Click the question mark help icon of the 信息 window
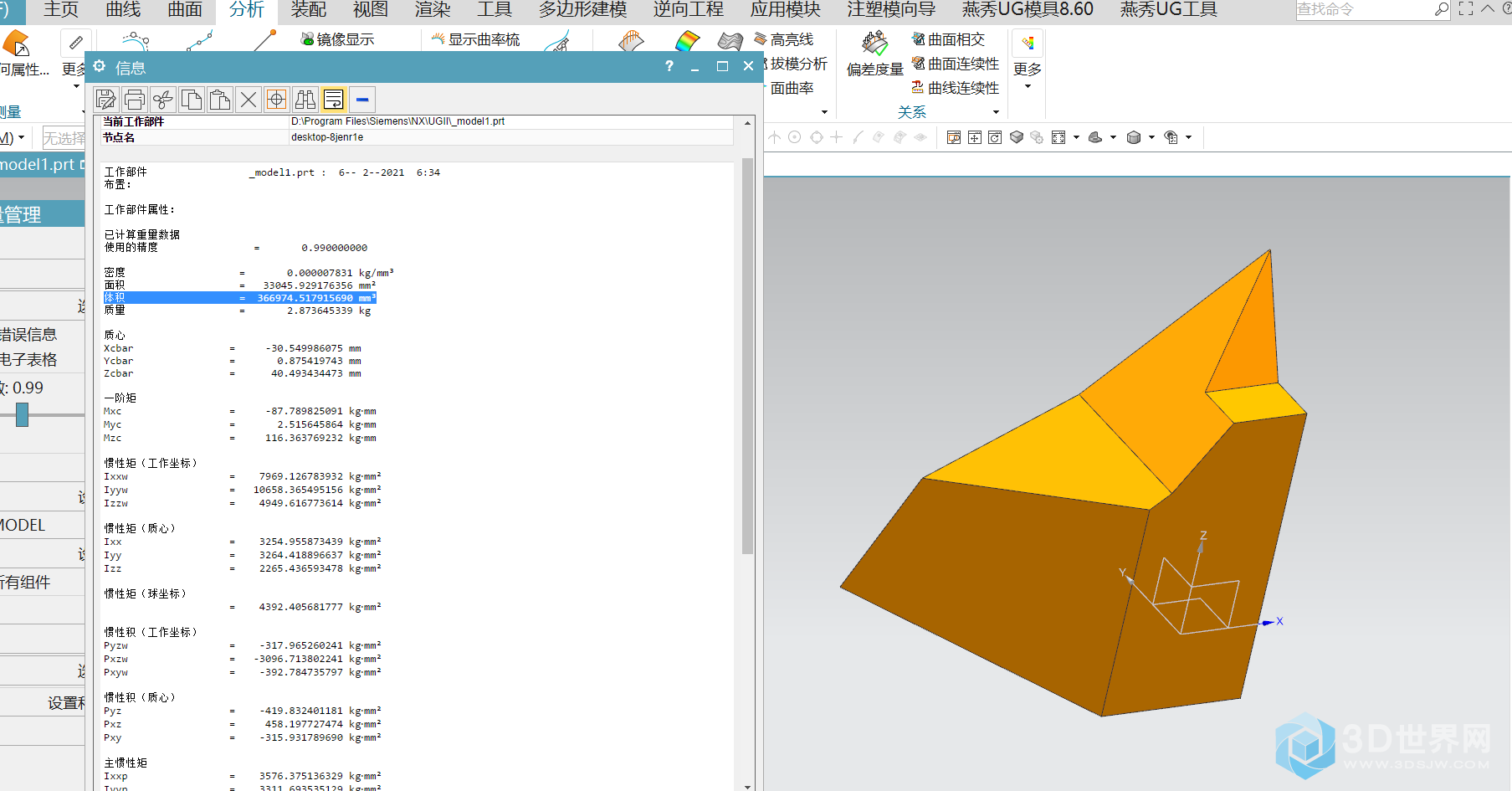 click(x=669, y=66)
